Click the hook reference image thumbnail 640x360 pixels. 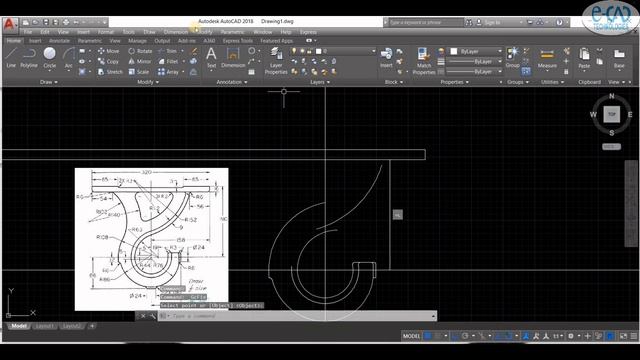[151, 239]
